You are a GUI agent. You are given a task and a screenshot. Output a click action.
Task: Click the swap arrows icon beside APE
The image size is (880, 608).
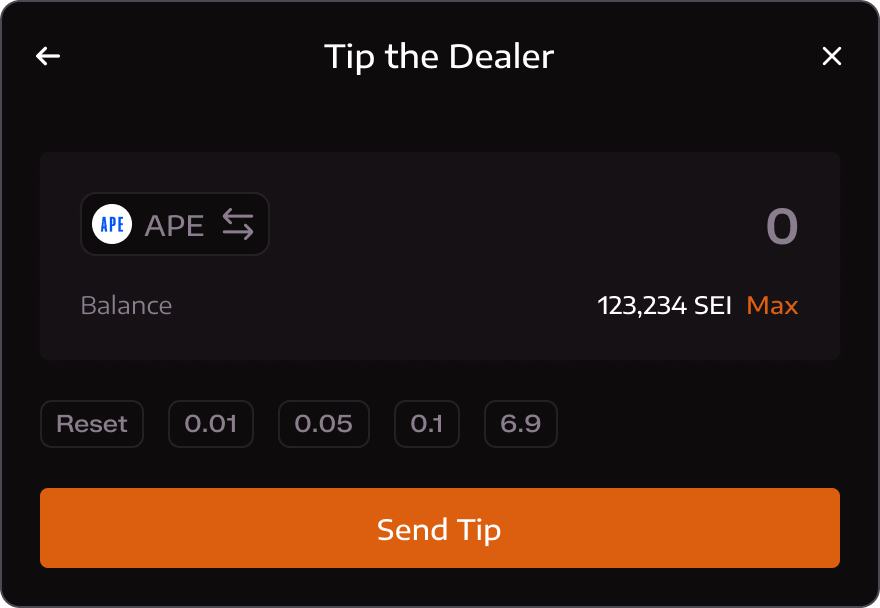pyautogui.click(x=238, y=224)
